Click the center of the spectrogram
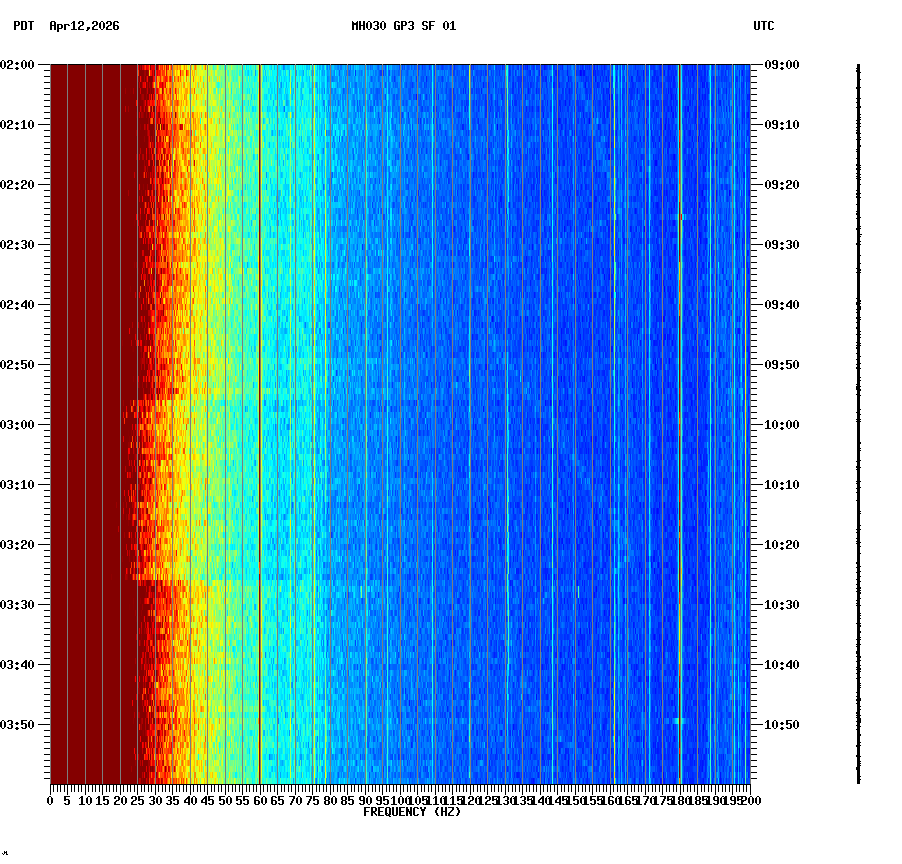Image resolution: width=902 pixels, height=864 pixels. [x=400, y=424]
